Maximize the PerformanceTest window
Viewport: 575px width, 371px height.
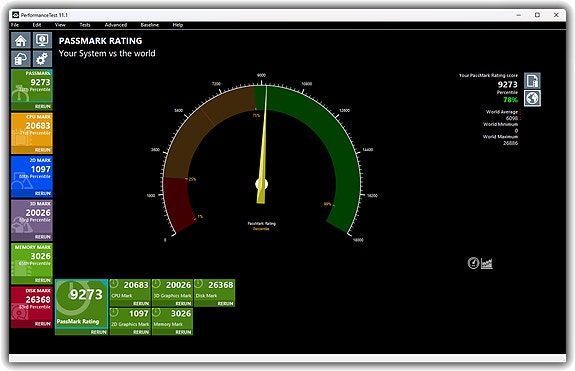[537, 15]
